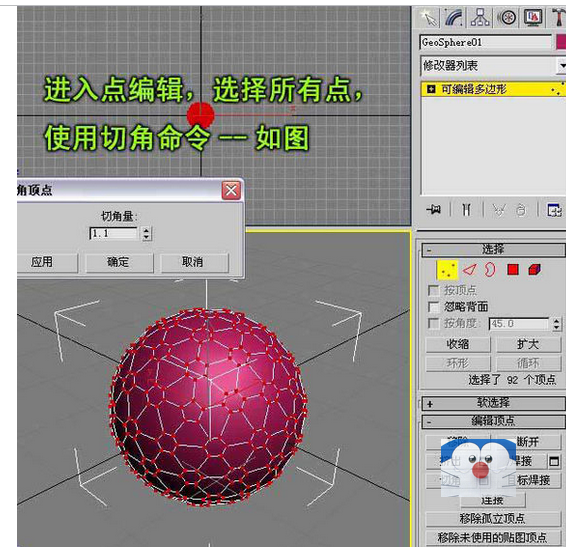Click the 切角量 value field
Viewport: 566px width, 547px height.
click(x=113, y=233)
